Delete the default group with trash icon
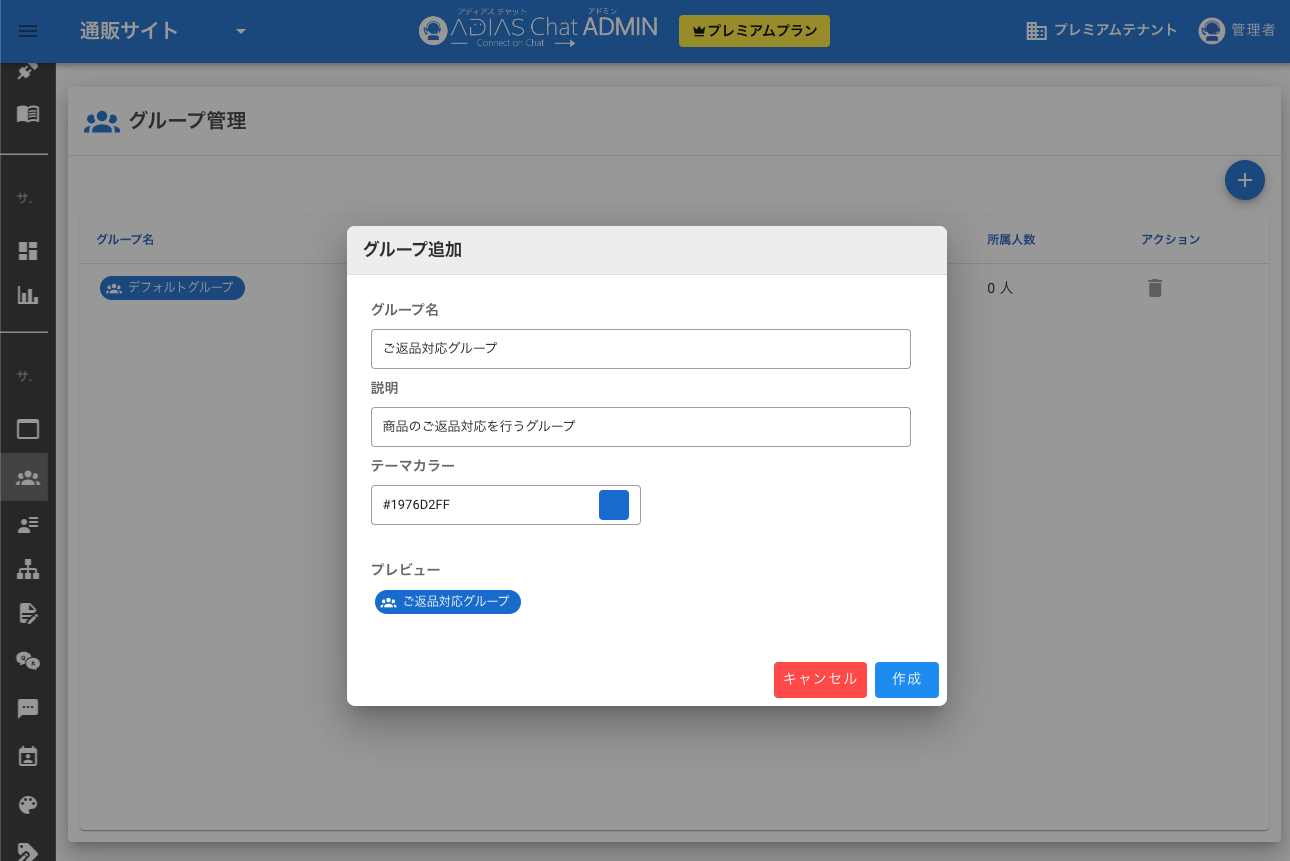This screenshot has width=1290, height=861. 1155,288
